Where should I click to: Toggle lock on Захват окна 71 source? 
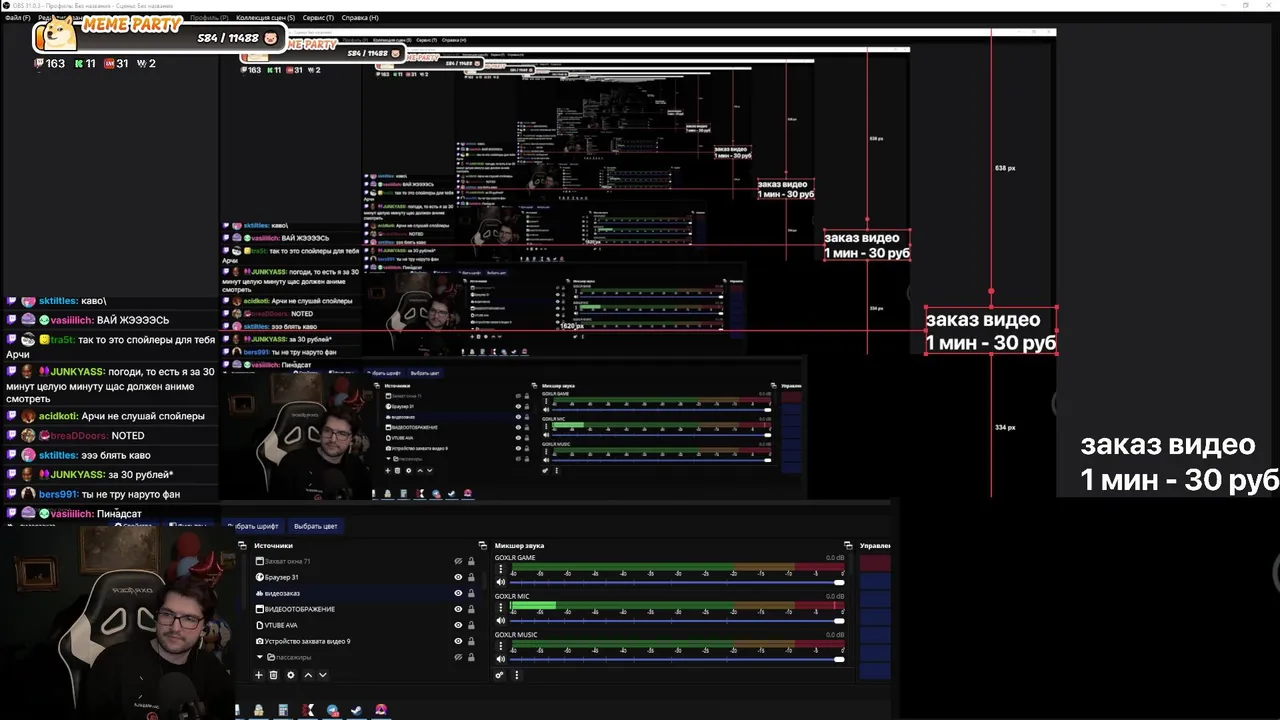(x=471, y=562)
